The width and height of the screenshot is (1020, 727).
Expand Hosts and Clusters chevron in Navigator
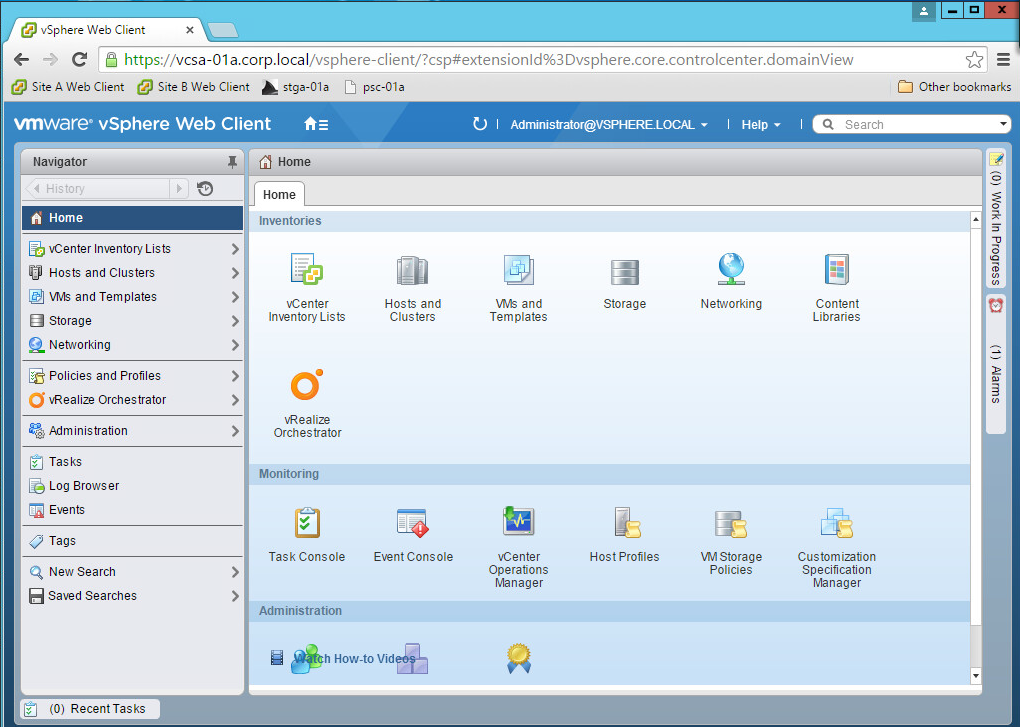pos(235,273)
